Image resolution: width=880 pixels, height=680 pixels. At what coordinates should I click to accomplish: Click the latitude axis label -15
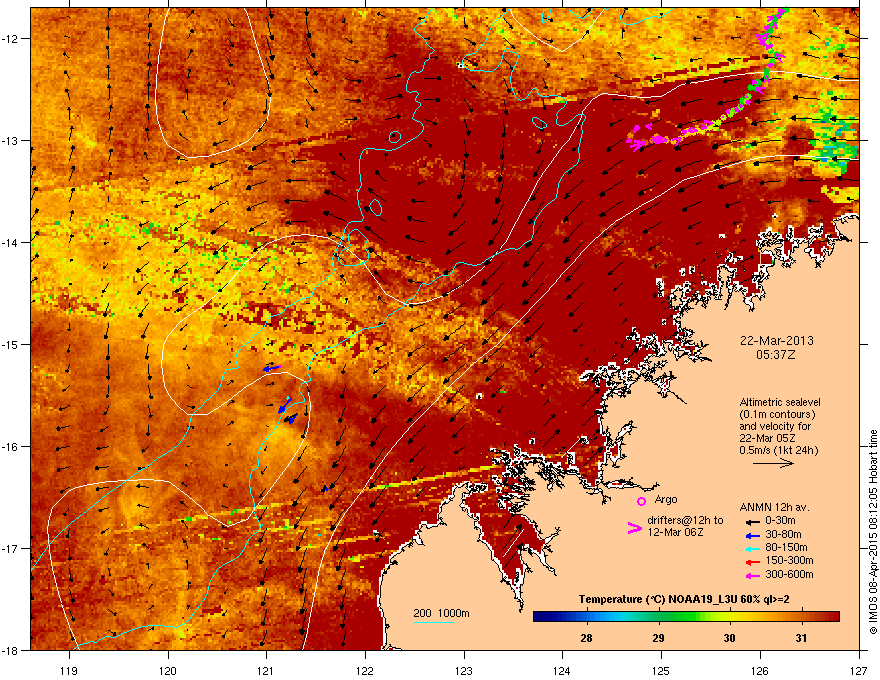tap(10, 344)
